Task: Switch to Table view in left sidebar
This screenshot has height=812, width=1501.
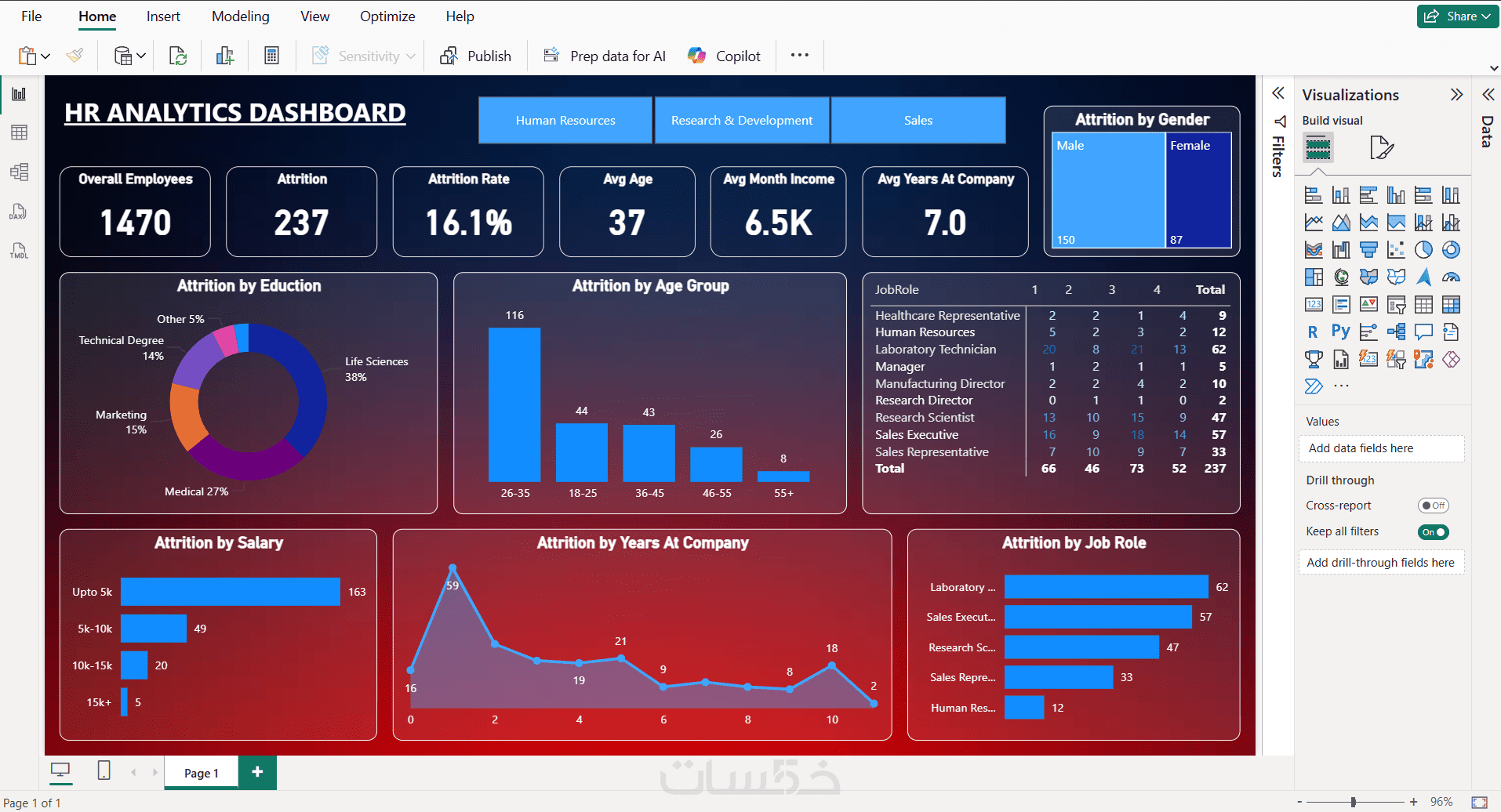Action: tap(20, 132)
